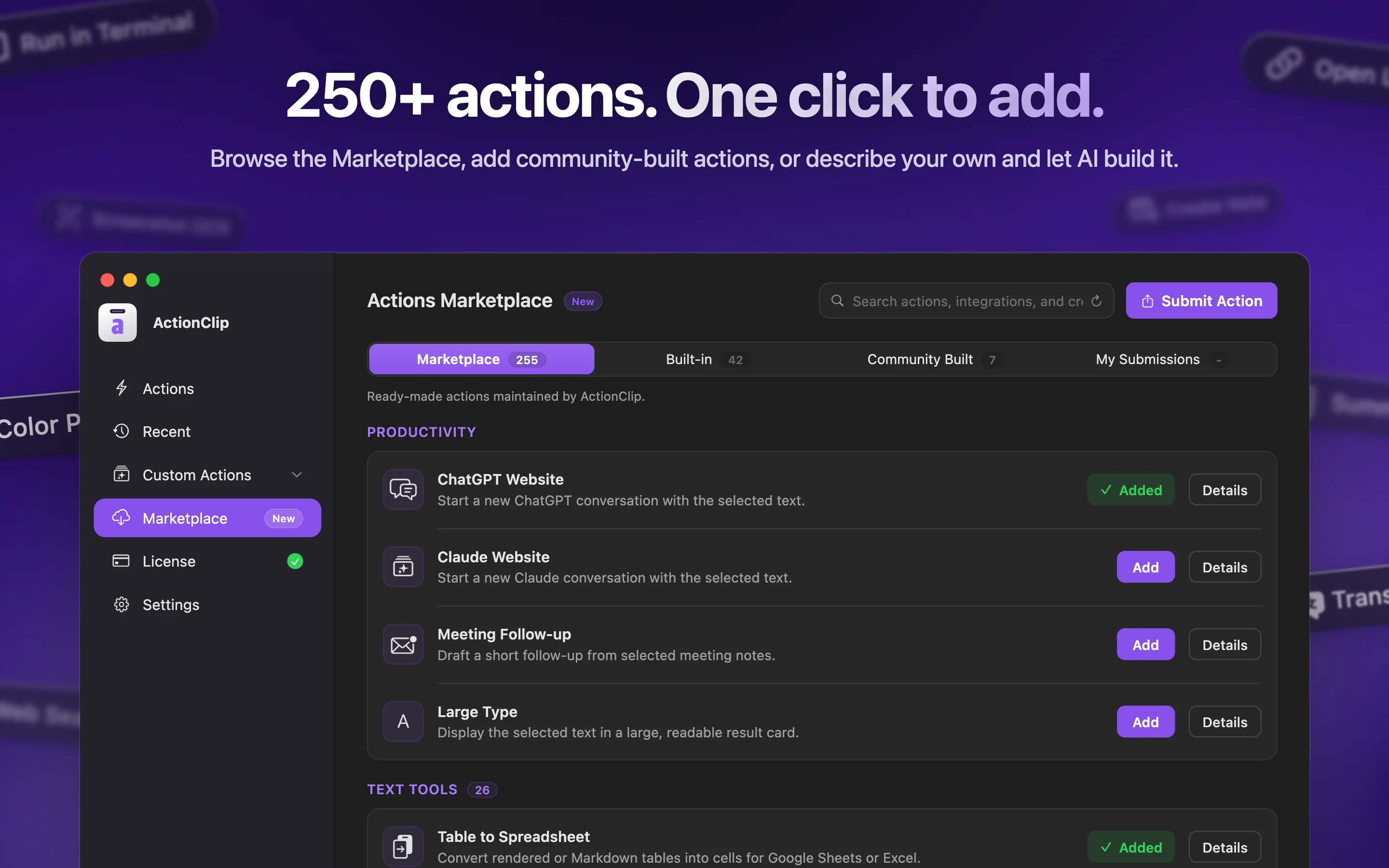Click the Claude Website action icon
Screen dimensions: 1389x868
pyautogui.click(x=404, y=567)
